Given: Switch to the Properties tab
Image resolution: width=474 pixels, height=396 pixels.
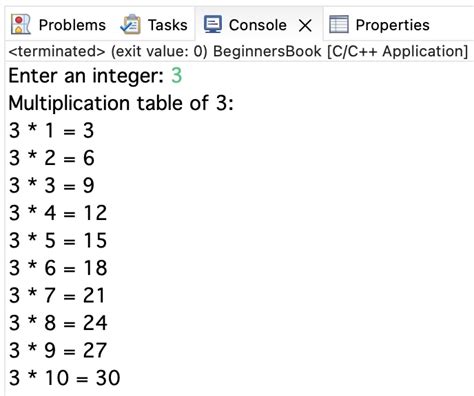Looking at the screenshot, I should click(392, 25).
